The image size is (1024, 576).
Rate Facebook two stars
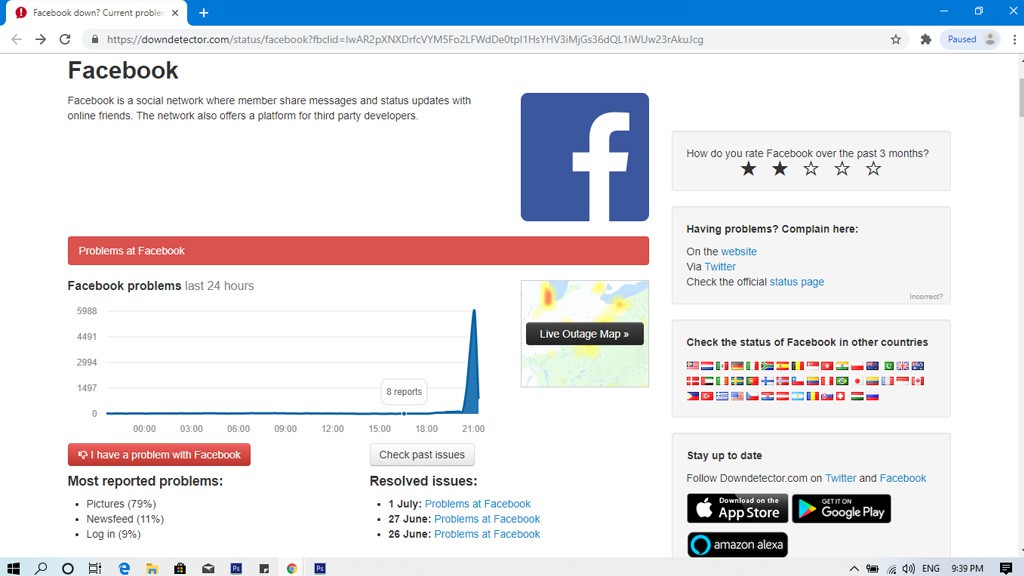[780, 169]
